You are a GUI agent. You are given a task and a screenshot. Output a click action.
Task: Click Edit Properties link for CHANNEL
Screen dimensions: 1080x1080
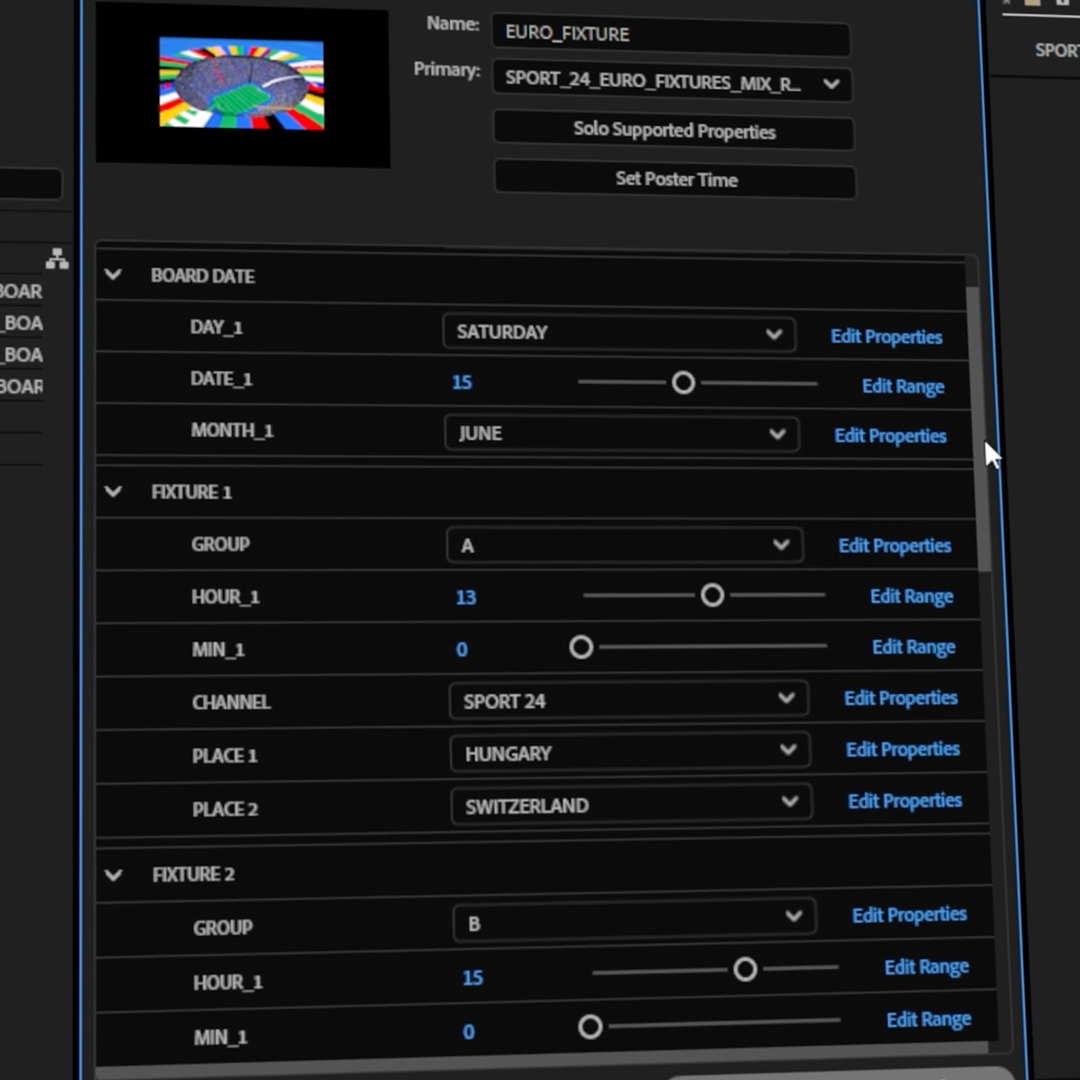900,698
